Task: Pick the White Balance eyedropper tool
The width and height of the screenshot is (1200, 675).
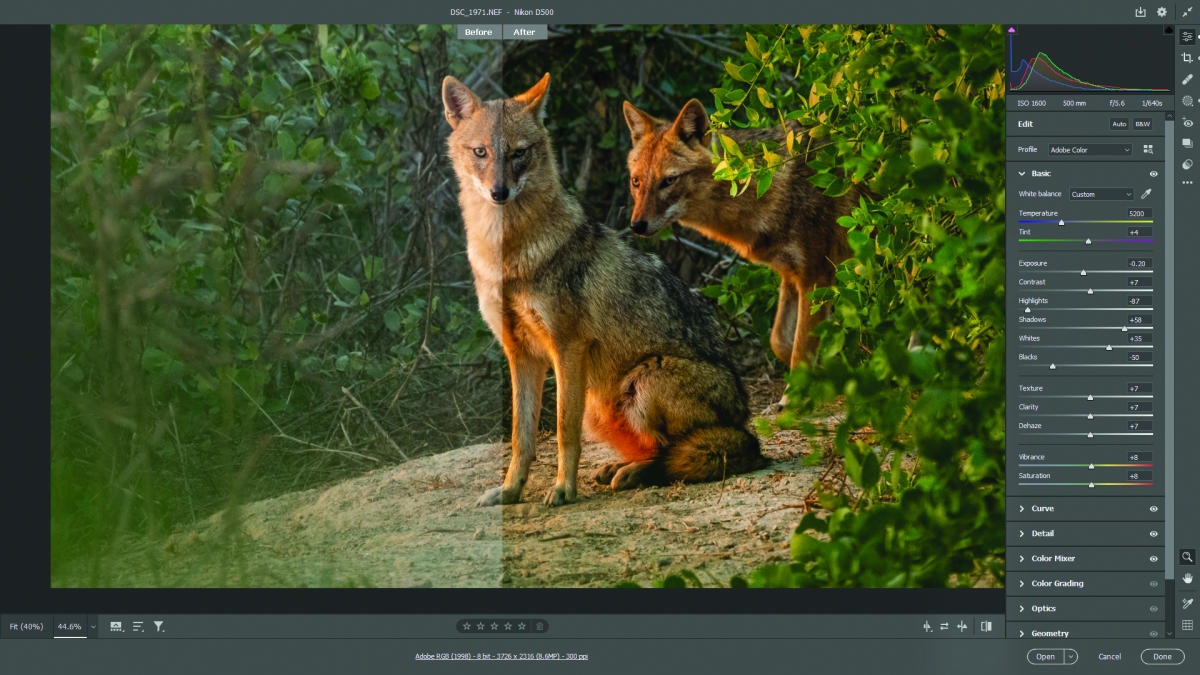Action: click(1147, 194)
